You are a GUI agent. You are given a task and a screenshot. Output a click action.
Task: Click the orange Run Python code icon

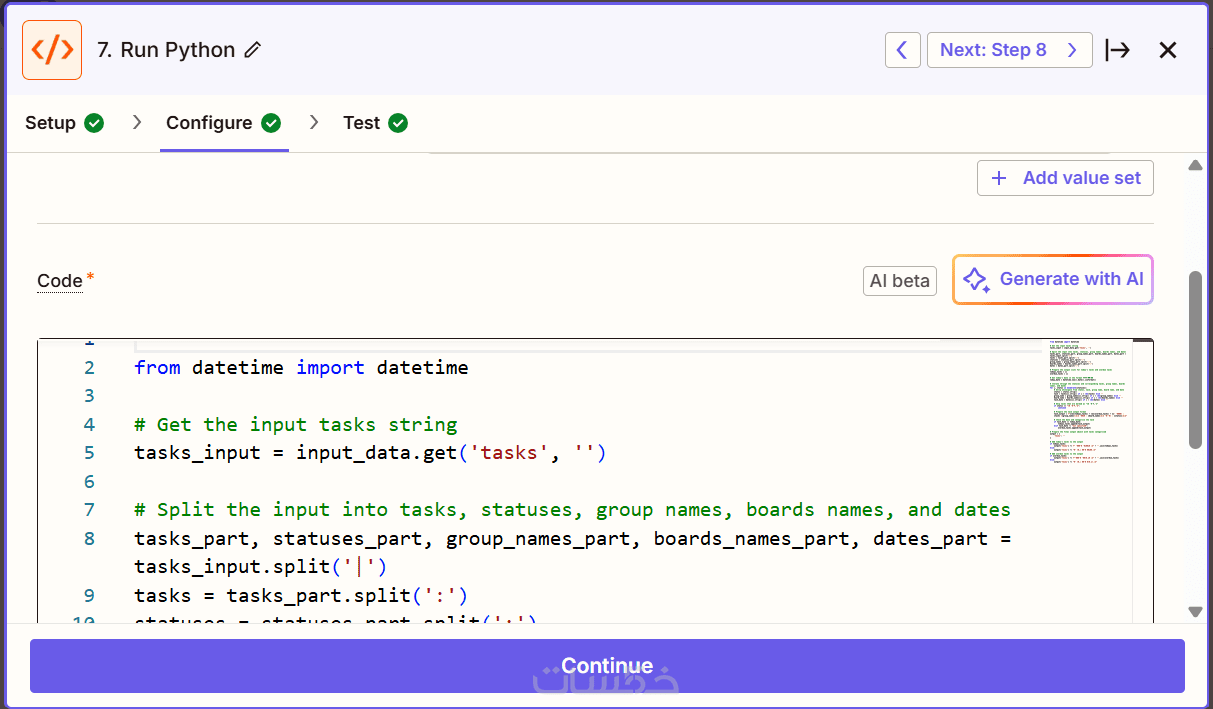[x=52, y=50]
